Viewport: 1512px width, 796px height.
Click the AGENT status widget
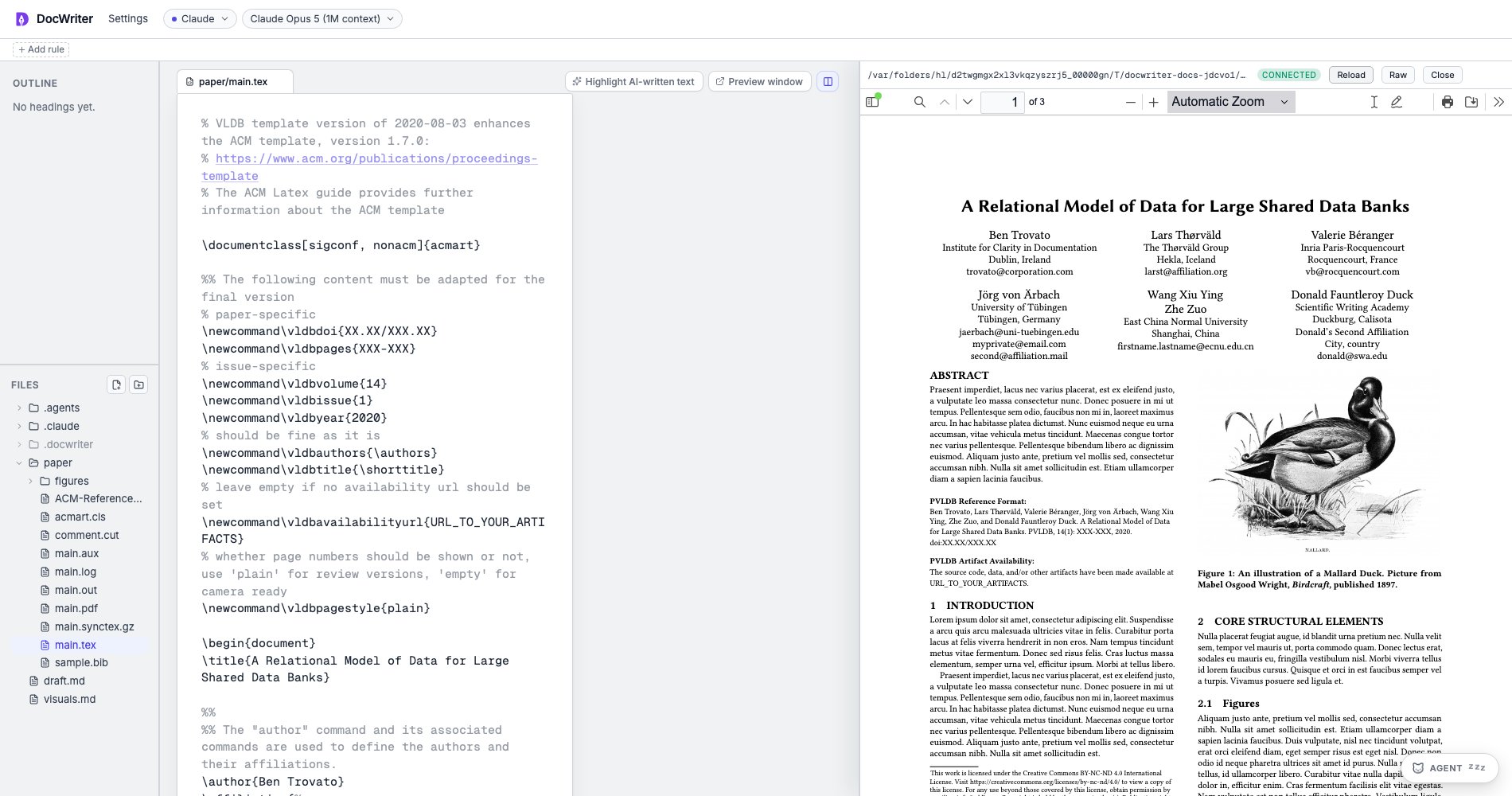[x=1450, y=768]
